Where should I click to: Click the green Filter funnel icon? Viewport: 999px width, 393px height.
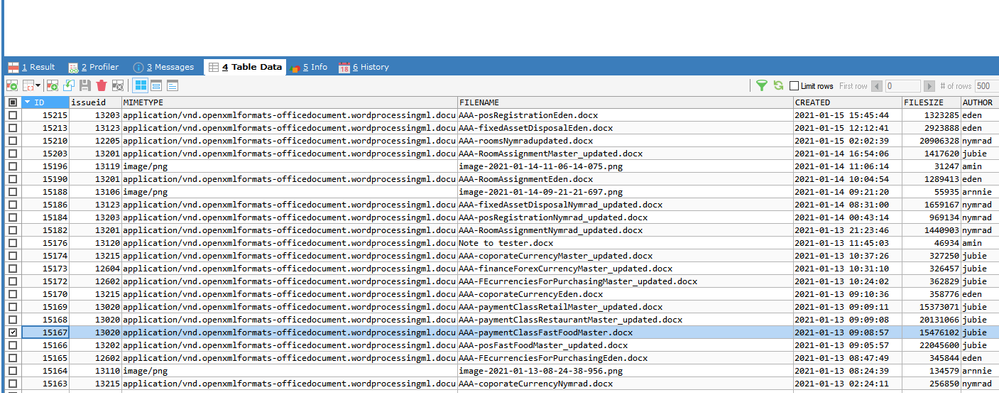tap(761, 85)
